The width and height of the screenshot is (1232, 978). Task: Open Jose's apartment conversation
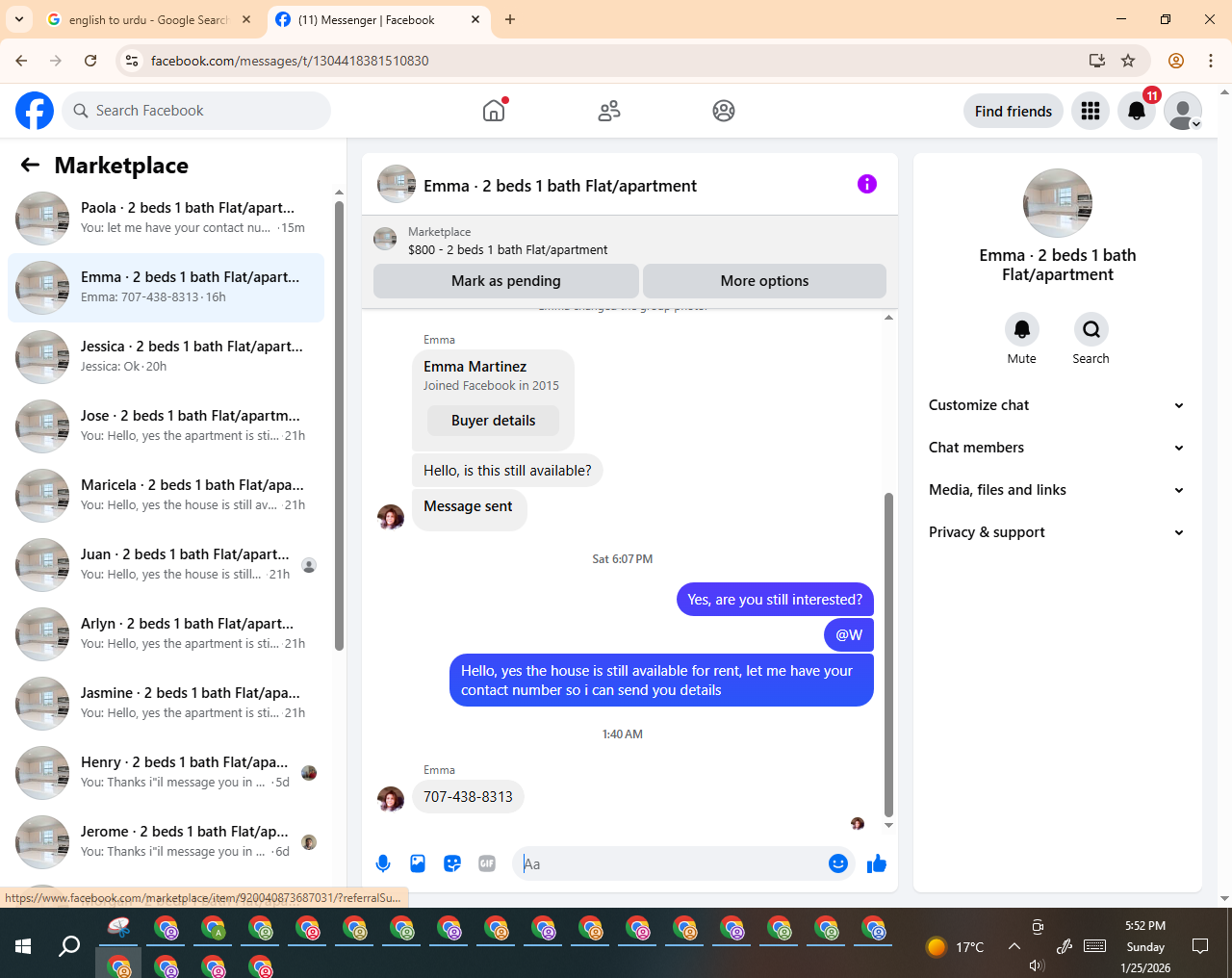pyautogui.click(x=166, y=426)
